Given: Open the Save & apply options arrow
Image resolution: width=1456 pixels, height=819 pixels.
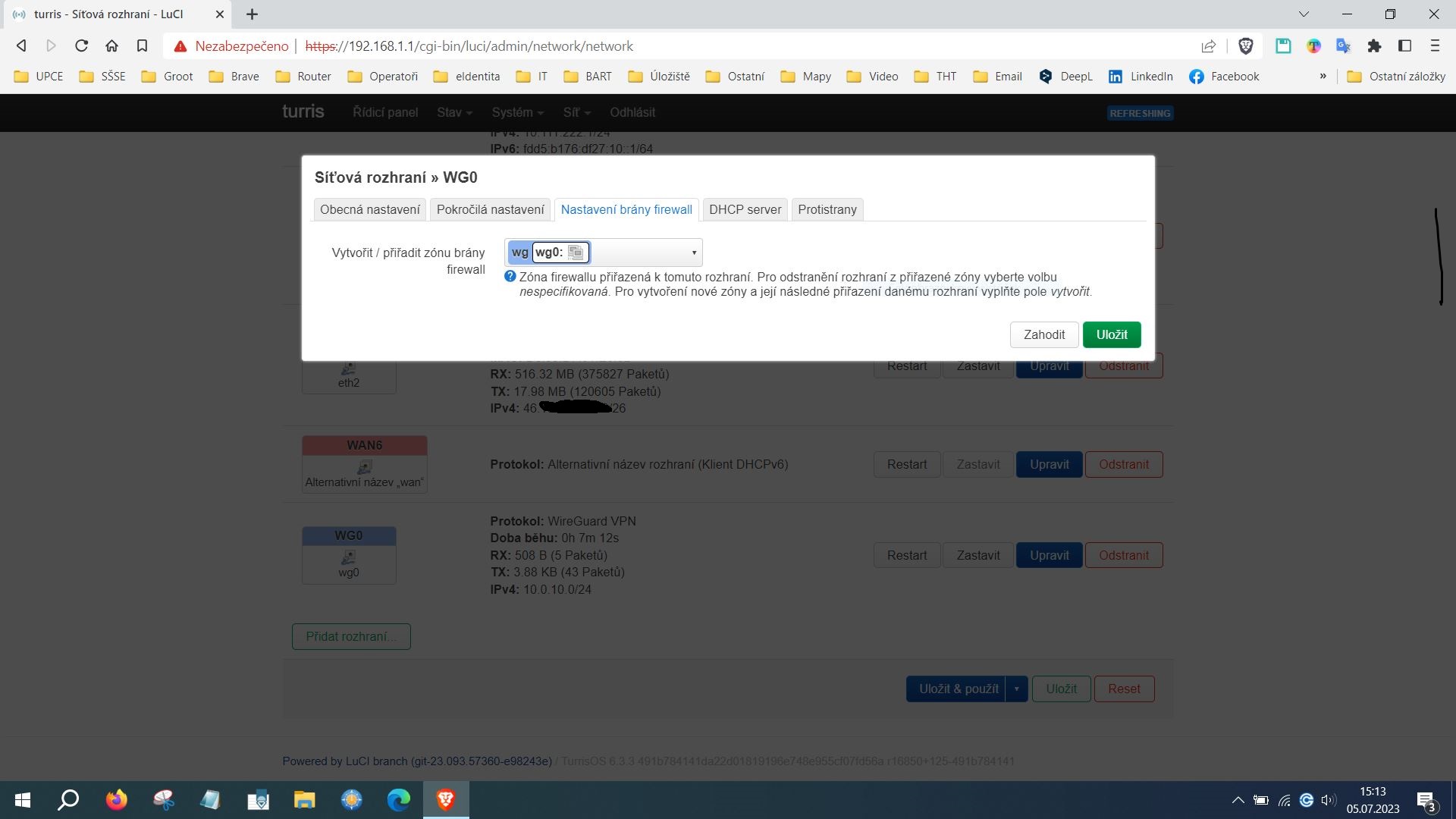Looking at the screenshot, I should [x=1016, y=689].
